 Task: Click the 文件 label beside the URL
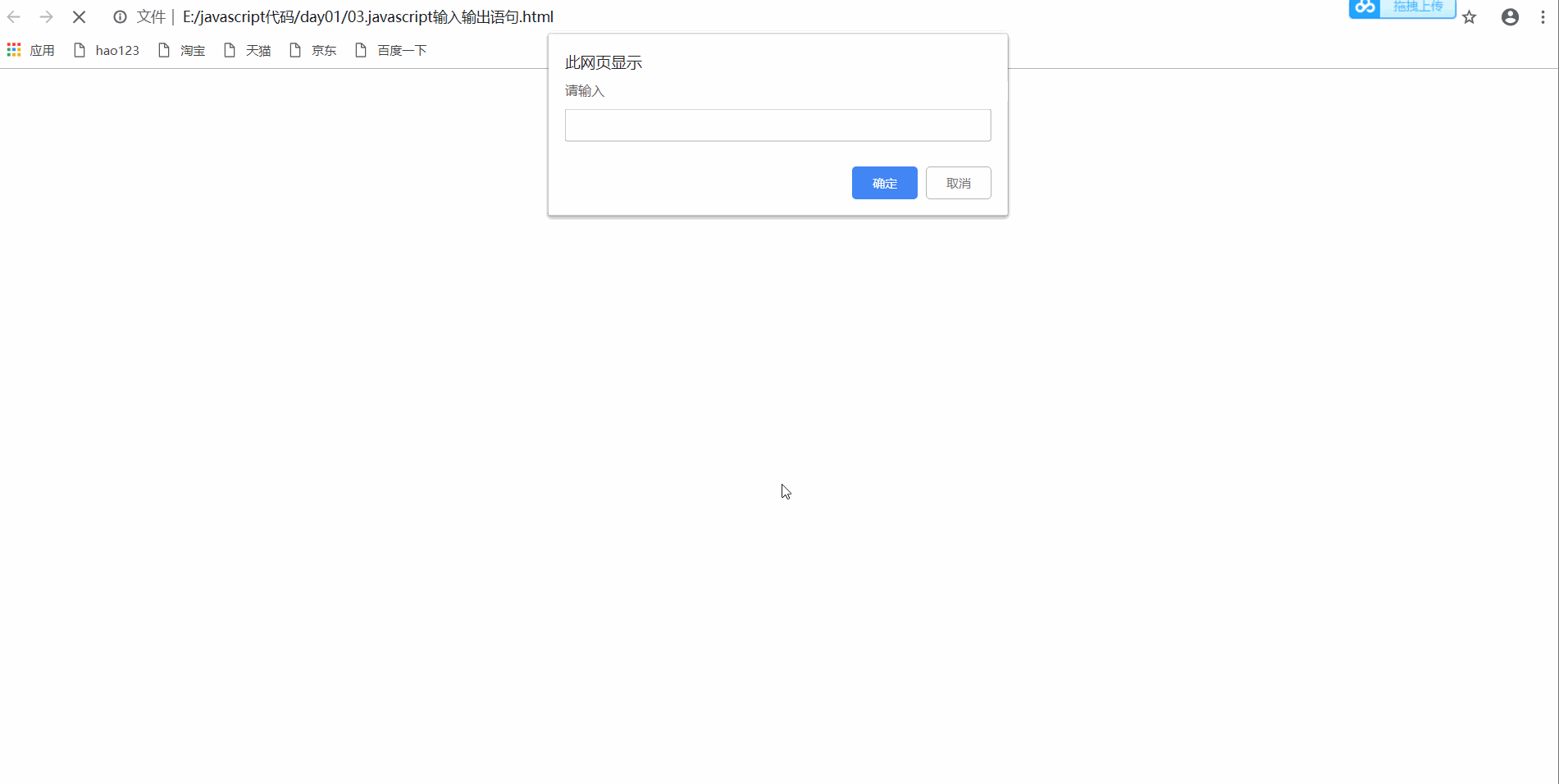coord(151,17)
